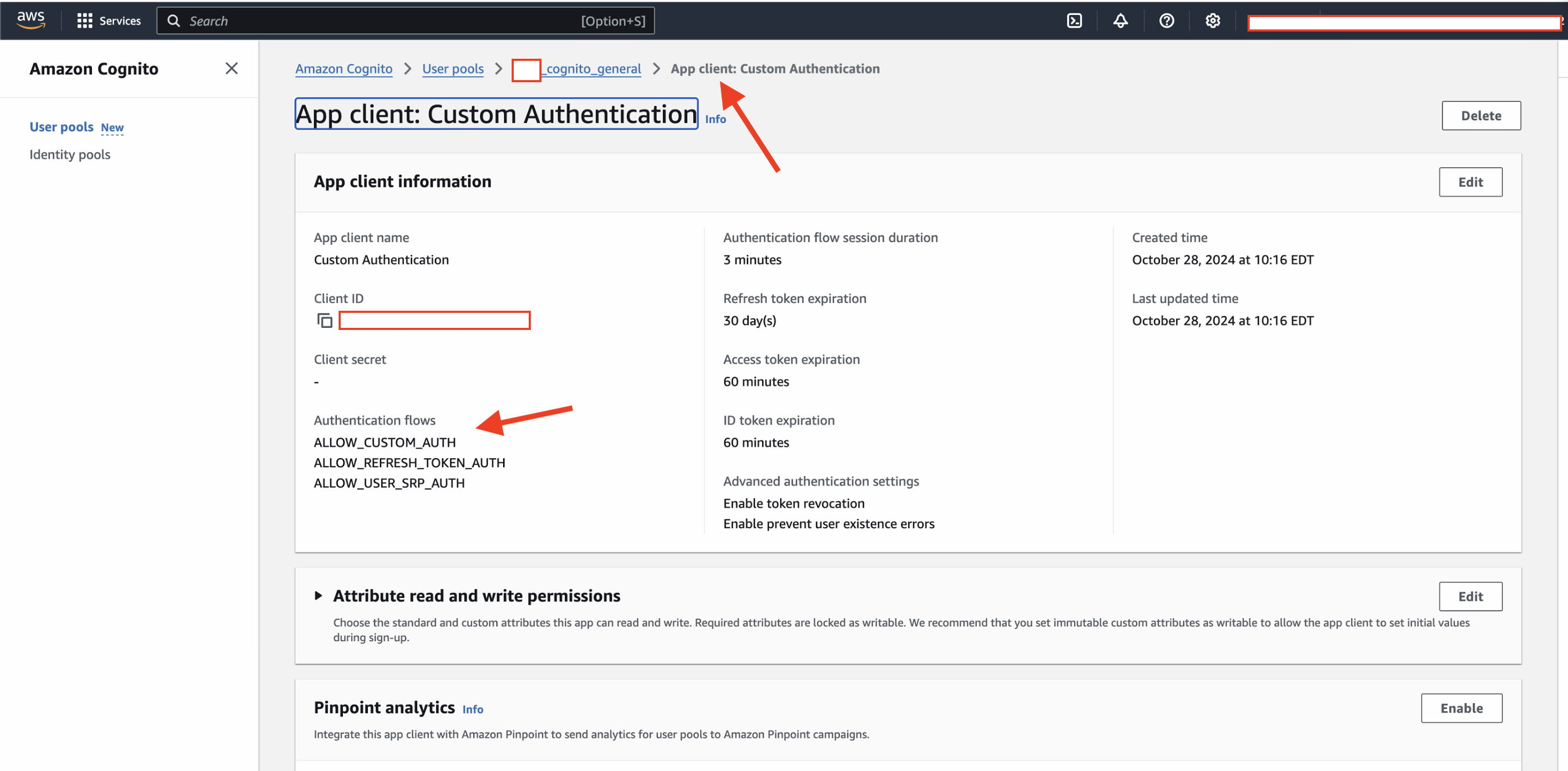Edit the App client information
Viewport: 1568px width, 771px height.
(1470, 182)
